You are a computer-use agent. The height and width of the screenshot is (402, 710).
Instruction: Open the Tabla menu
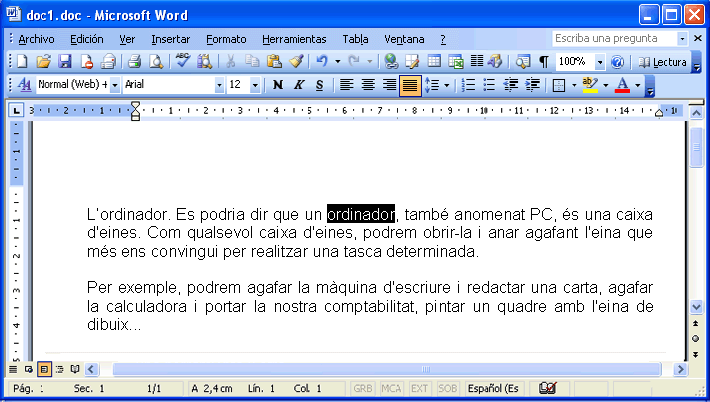point(355,39)
